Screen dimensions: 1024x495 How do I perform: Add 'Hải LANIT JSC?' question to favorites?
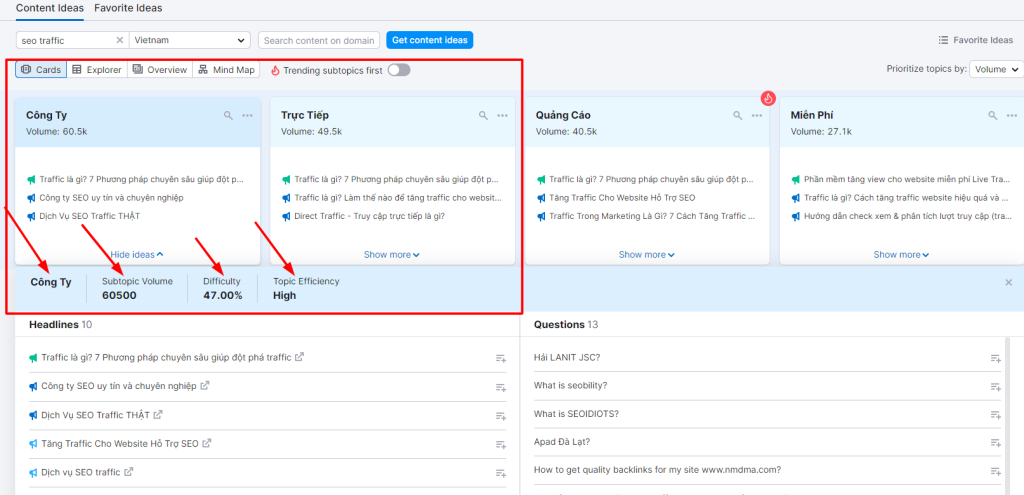pos(995,358)
